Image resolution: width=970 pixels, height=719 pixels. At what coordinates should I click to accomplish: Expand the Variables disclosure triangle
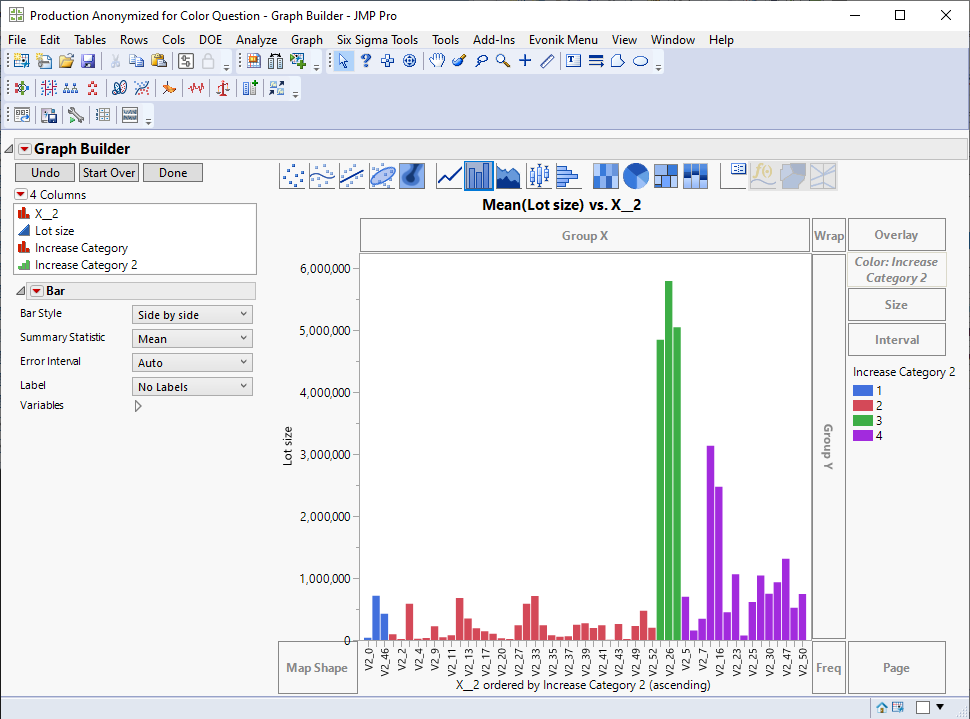pyautogui.click(x=138, y=406)
